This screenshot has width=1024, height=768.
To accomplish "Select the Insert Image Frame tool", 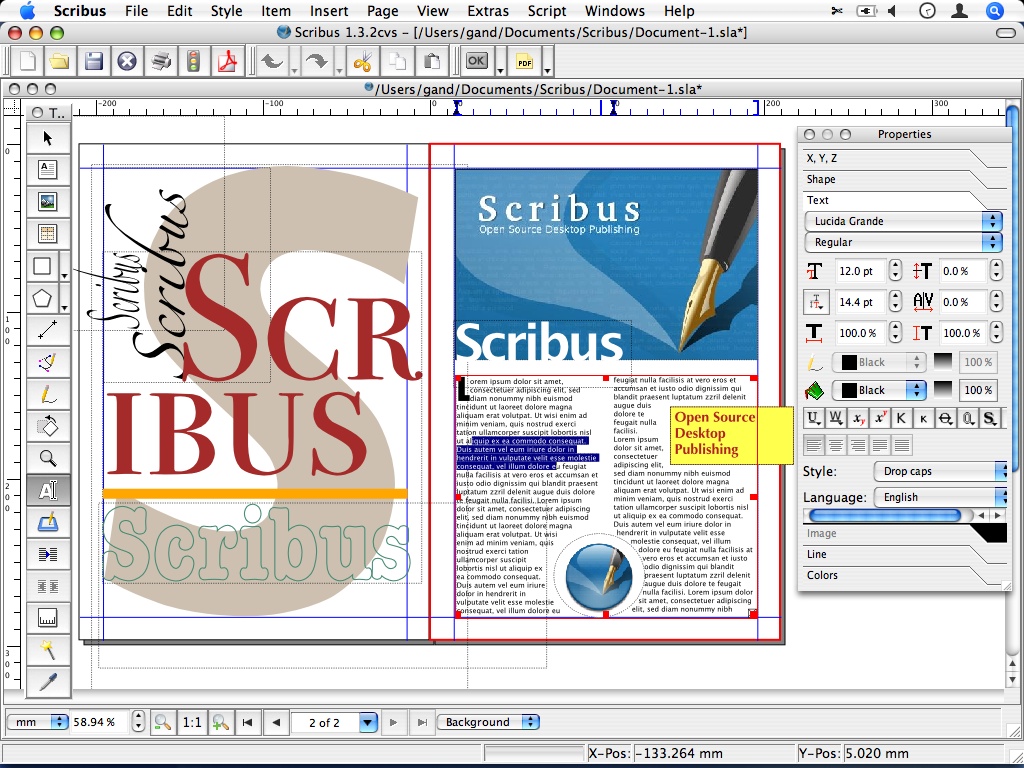I will 47,202.
